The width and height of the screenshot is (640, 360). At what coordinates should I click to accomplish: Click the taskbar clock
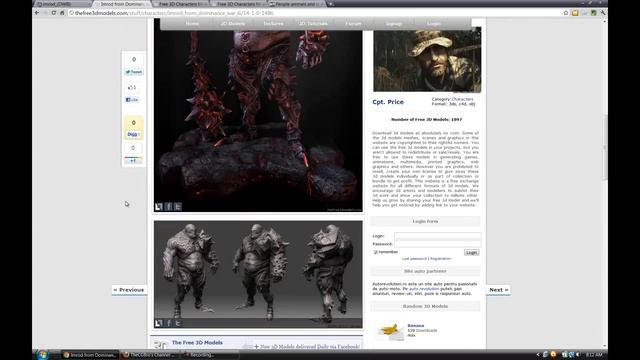pyautogui.click(x=594, y=355)
